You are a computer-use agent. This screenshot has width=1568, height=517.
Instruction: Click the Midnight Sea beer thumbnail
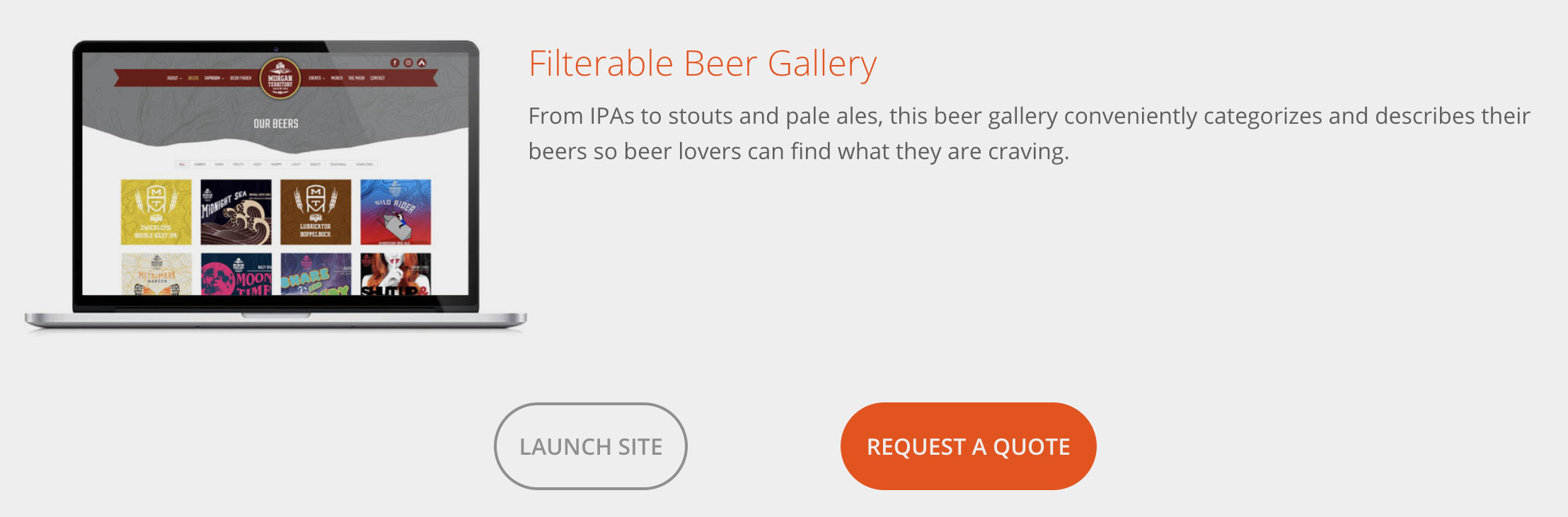(236, 212)
